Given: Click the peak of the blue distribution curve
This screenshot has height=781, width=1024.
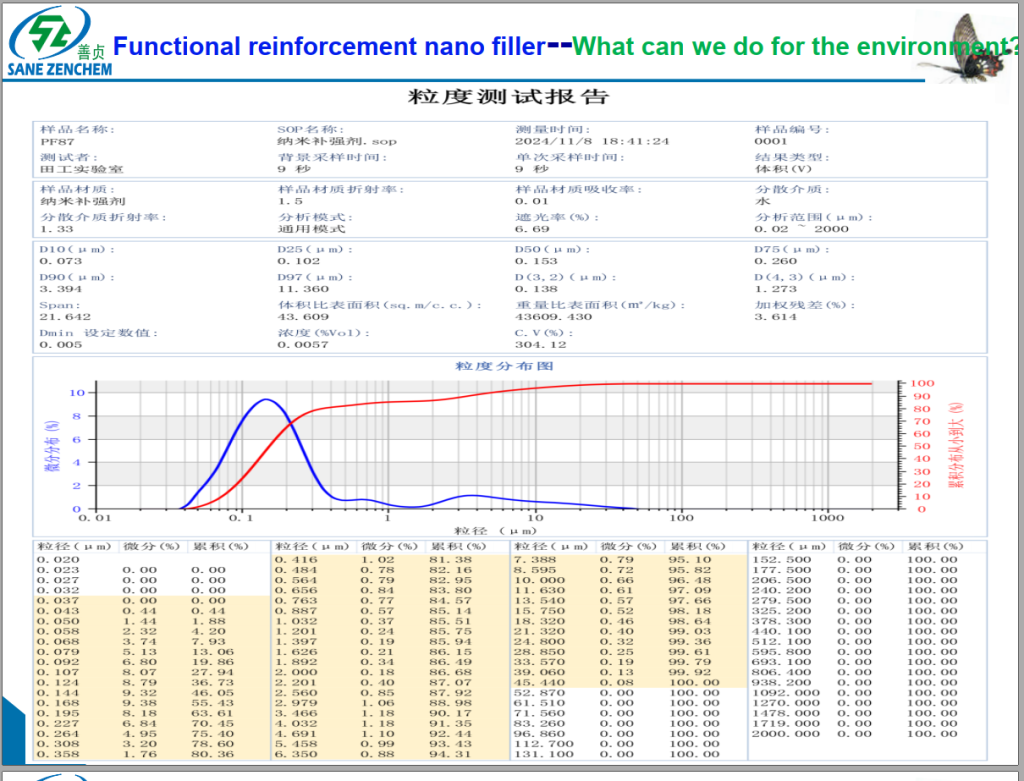Looking at the screenshot, I should click(265, 400).
